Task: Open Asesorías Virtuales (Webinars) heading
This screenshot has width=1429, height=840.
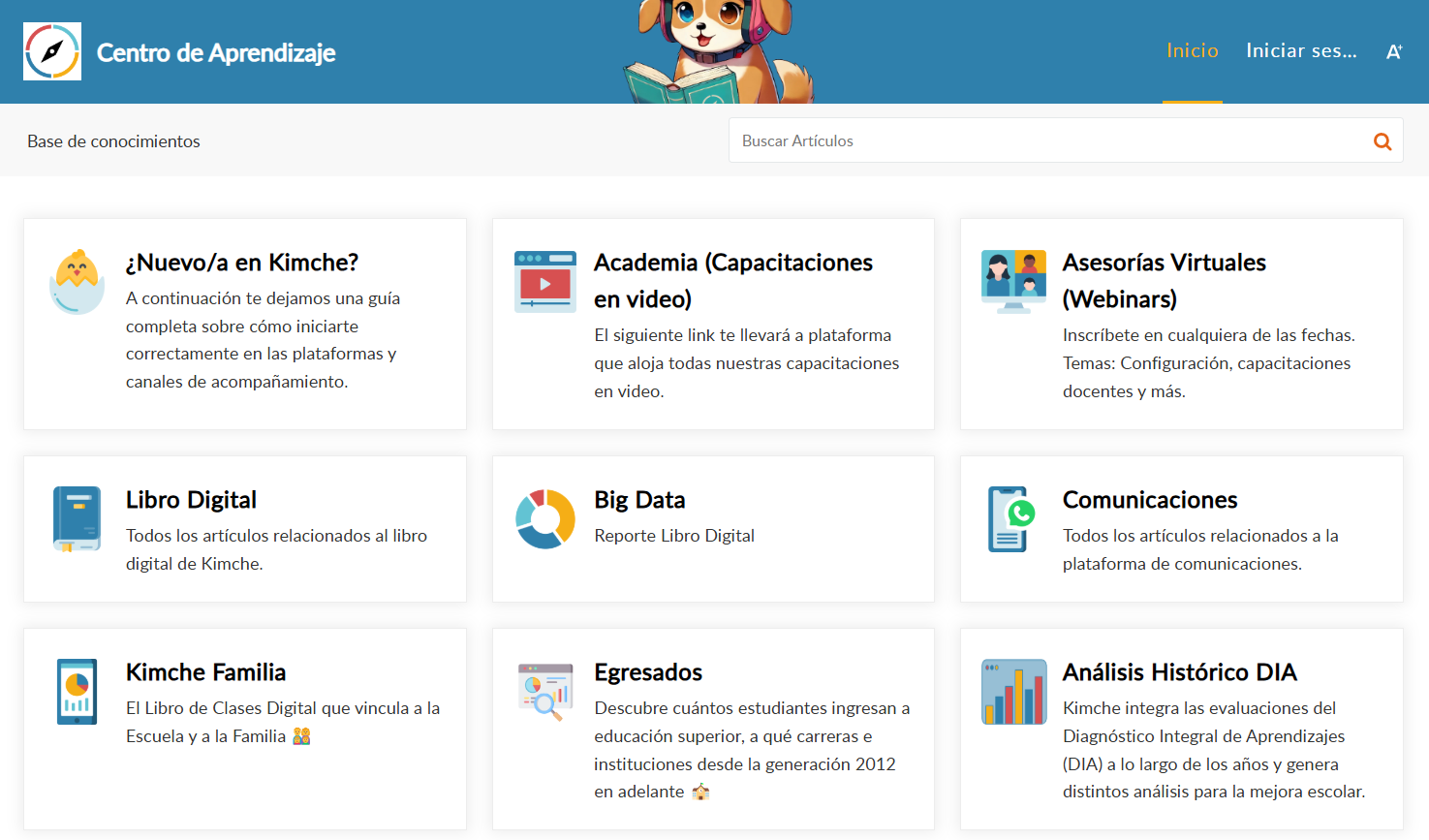Action: [x=1165, y=281]
